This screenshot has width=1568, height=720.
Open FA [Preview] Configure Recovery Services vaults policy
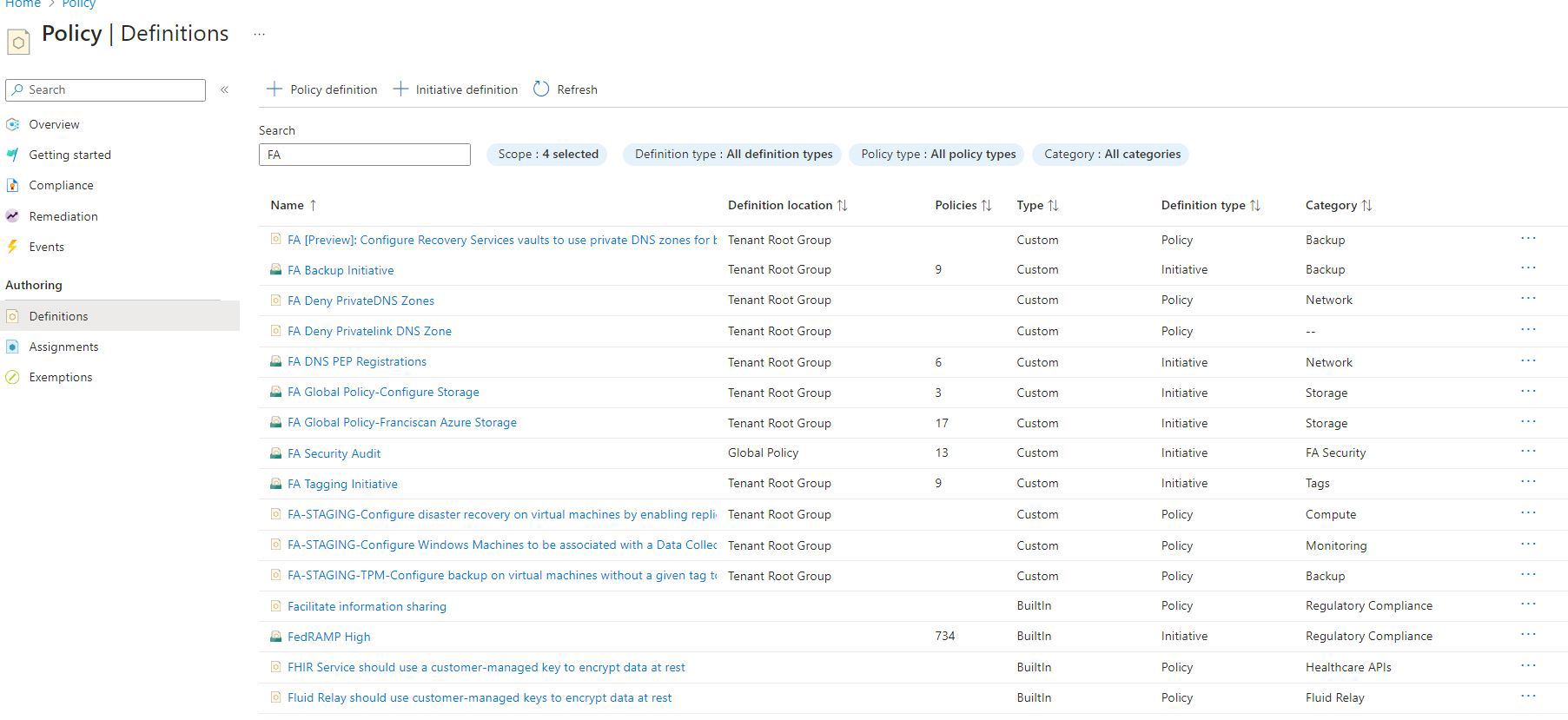pyautogui.click(x=502, y=240)
